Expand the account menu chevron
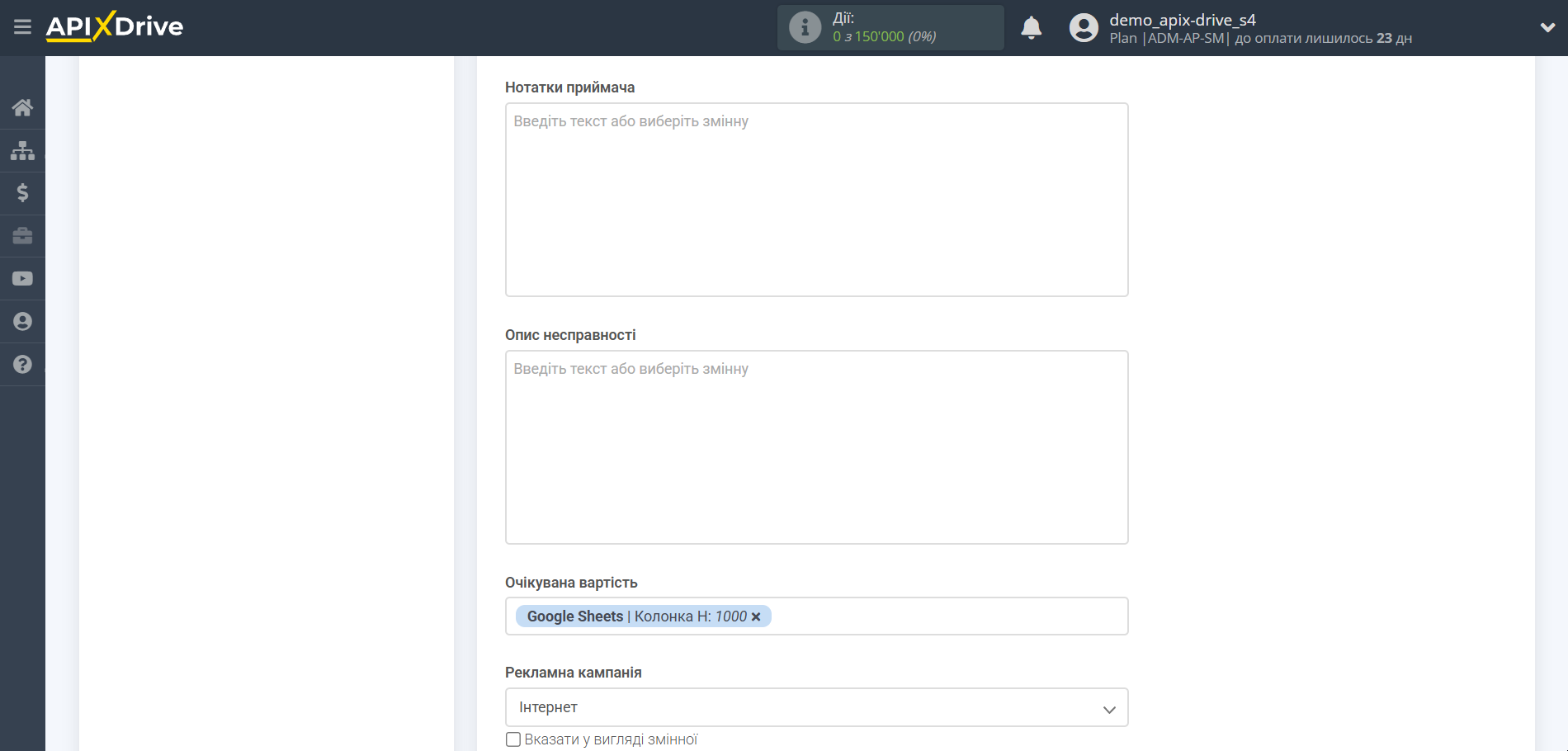 [x=1547, y=28]
